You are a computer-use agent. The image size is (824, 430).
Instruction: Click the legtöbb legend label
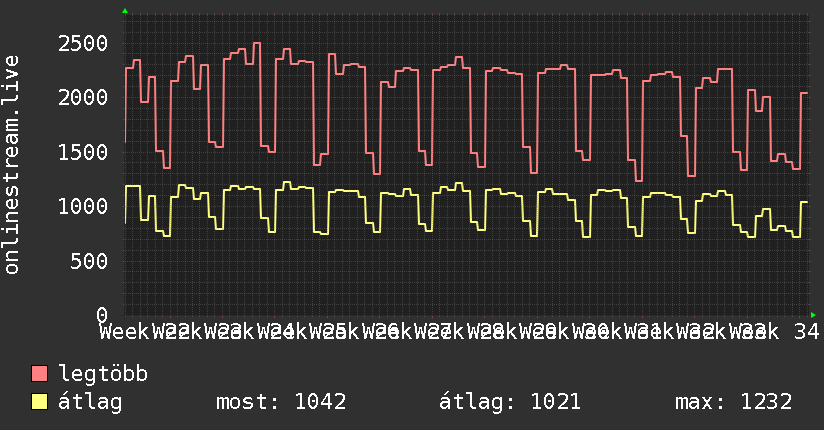click(103, 374)
